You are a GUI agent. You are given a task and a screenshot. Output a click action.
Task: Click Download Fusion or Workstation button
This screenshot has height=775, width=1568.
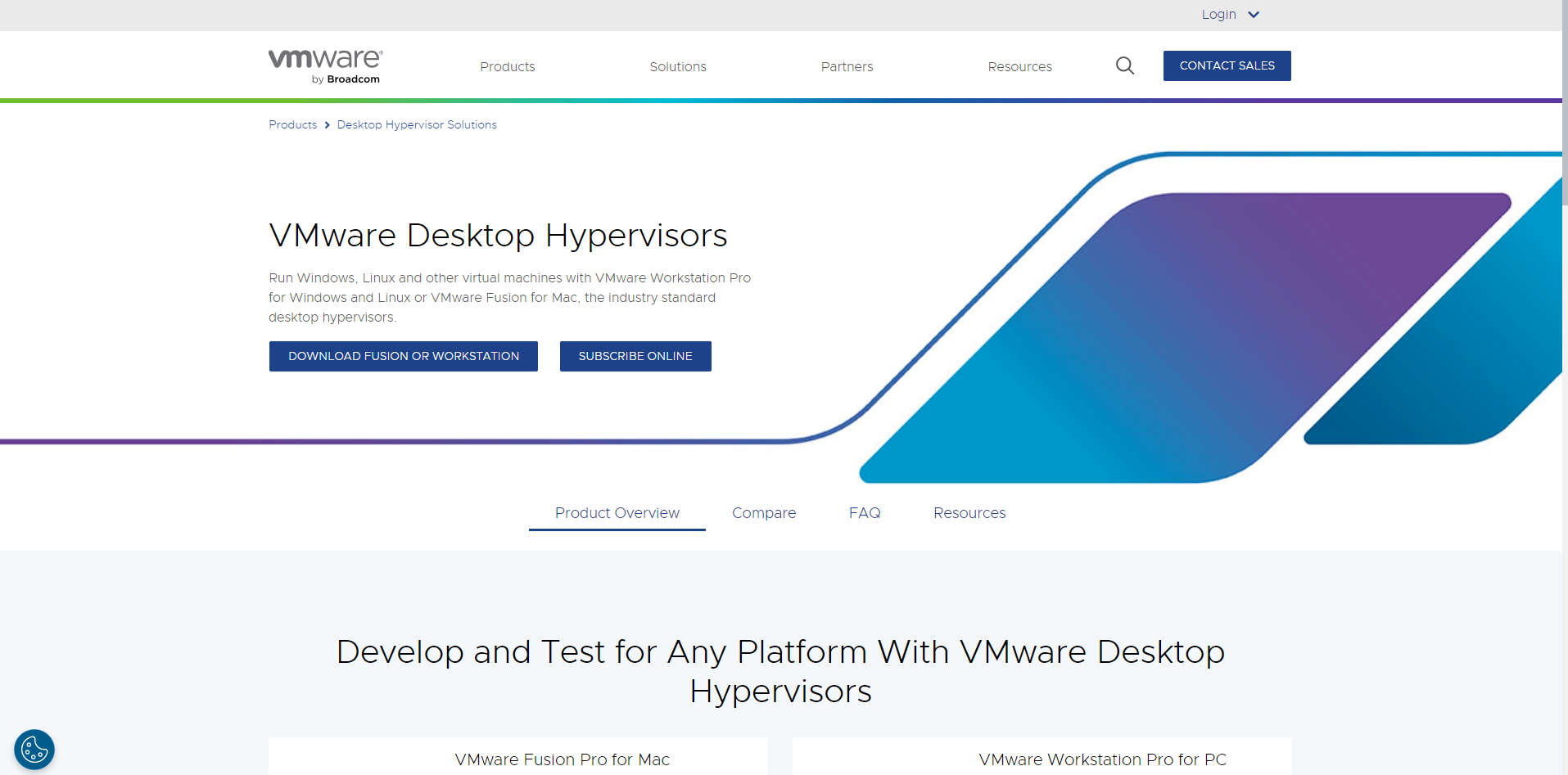[x=404, y=356]
